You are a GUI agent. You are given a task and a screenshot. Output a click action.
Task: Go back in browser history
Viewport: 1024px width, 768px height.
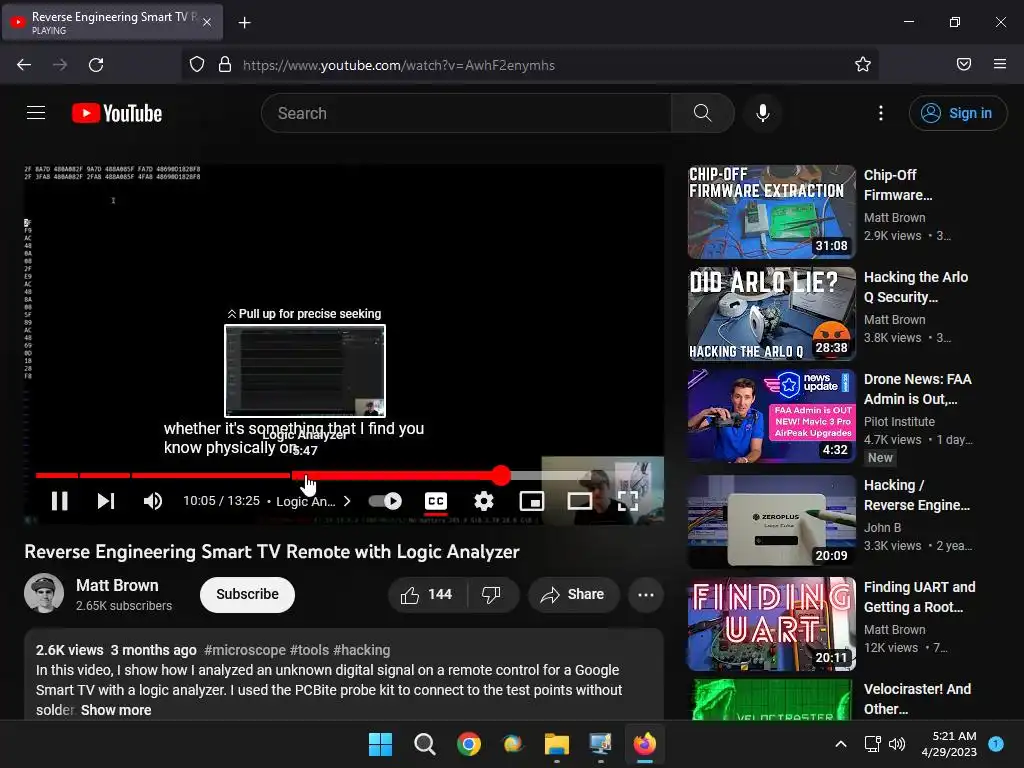(x=24, y=64)
